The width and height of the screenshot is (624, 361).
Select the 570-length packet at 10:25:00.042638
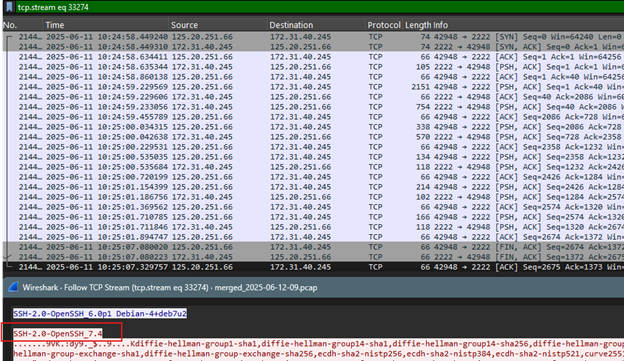(x=313, y=137)
